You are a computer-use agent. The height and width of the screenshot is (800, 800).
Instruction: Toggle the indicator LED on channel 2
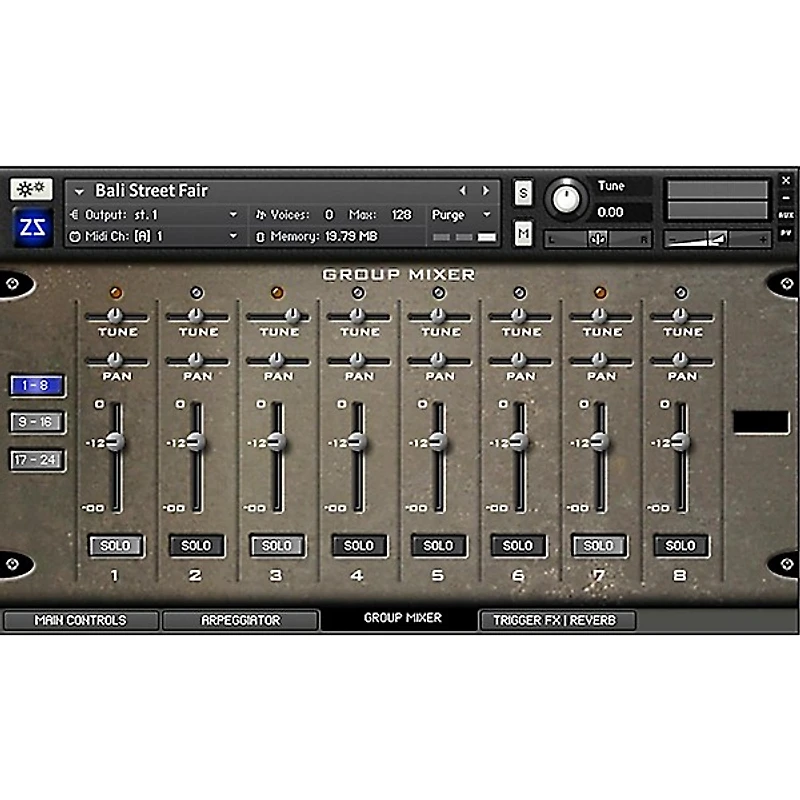(196, 293)
